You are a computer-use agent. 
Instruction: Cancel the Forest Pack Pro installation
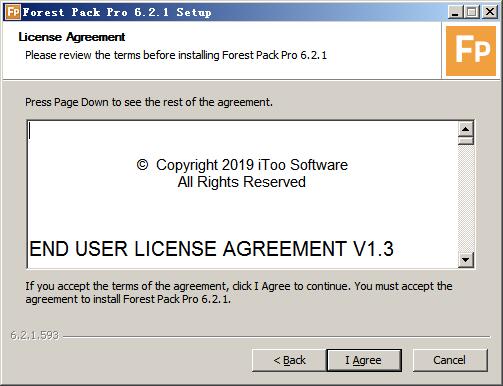click(450, 360)
